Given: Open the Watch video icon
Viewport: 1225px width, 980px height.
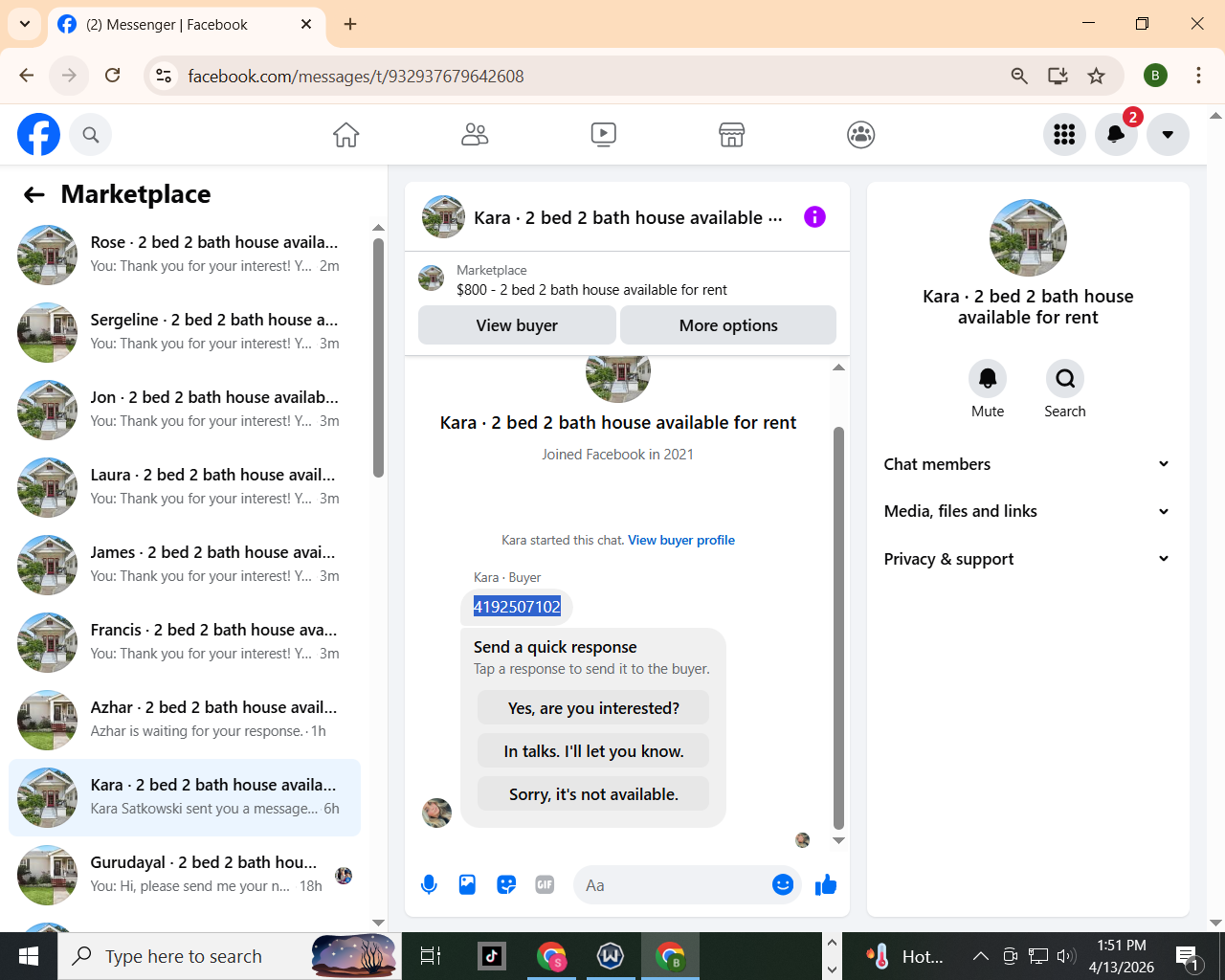Looking at the screenshot, I should (604, 135).
